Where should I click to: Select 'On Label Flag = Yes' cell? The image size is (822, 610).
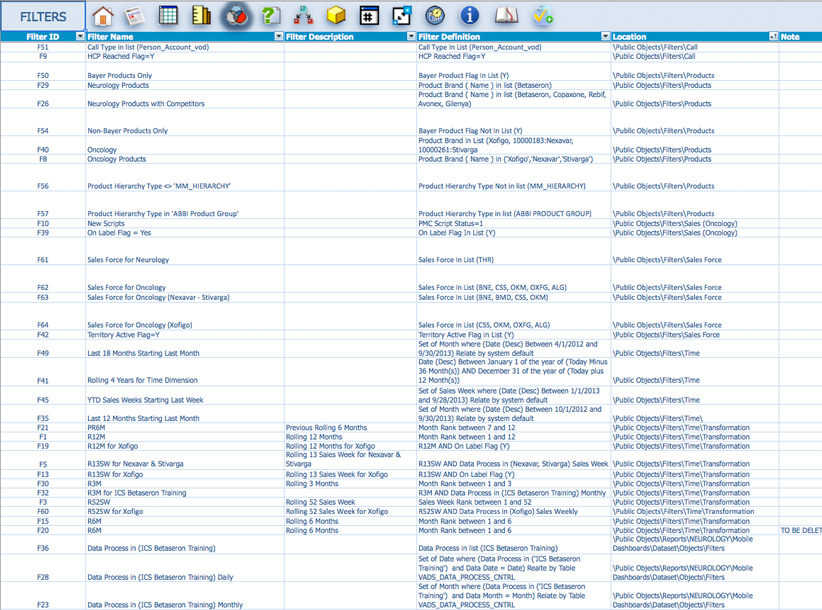pos(119,233)
